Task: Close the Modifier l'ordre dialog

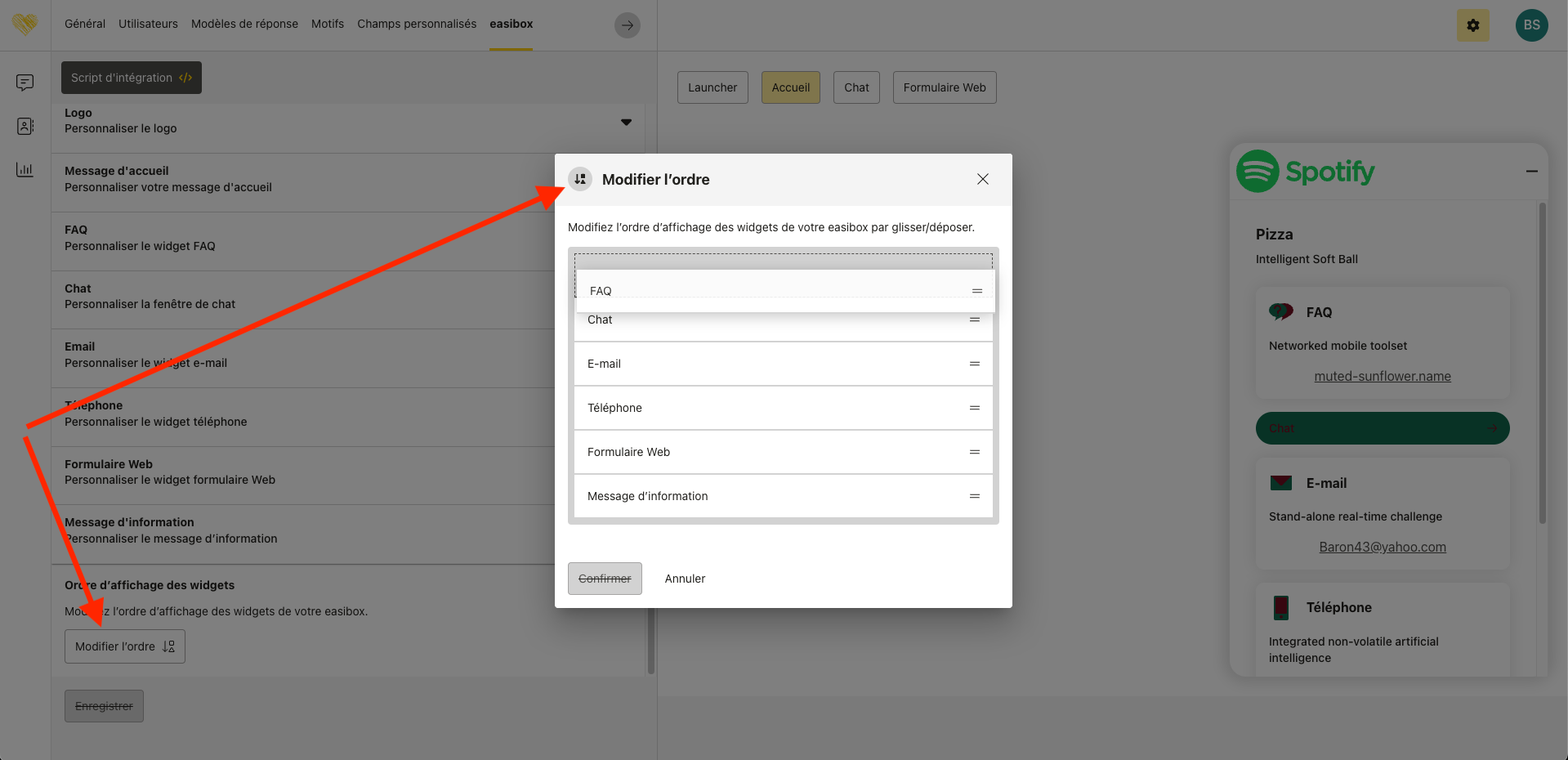Action: tap(982, 179)
